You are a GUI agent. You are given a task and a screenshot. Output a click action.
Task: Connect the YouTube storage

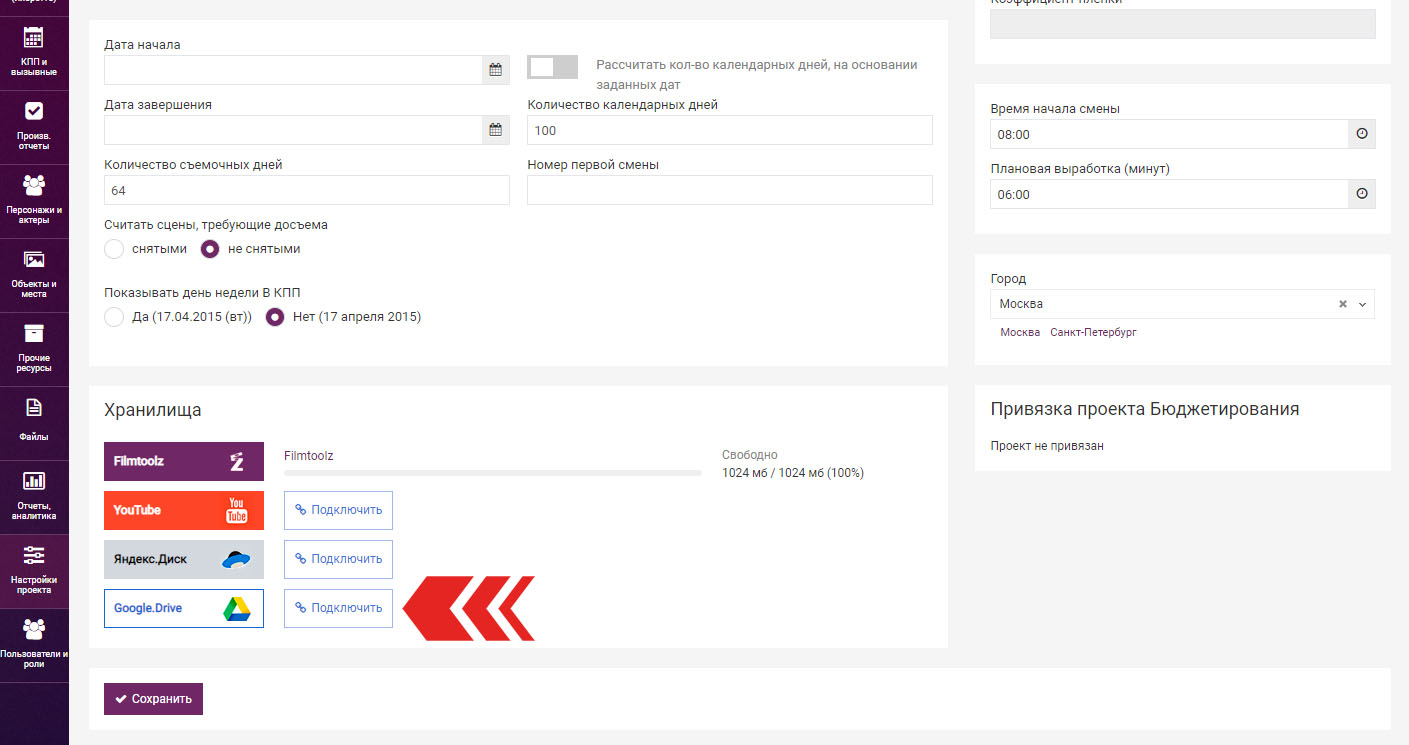coord(338,510)
